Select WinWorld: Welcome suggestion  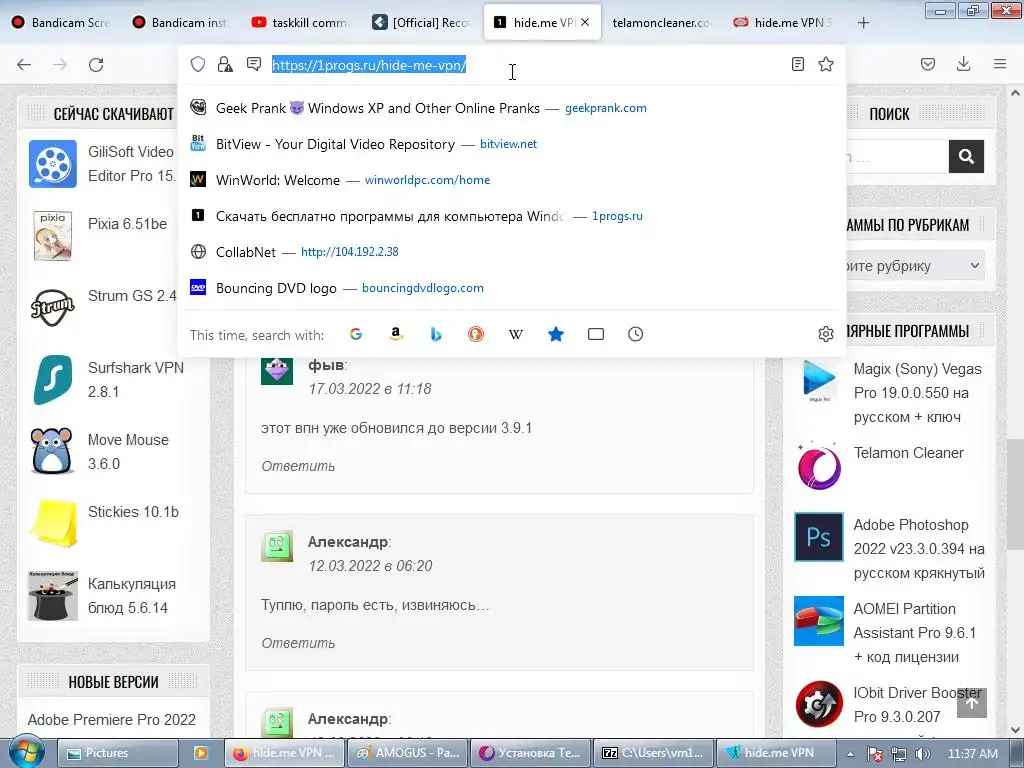511,180
